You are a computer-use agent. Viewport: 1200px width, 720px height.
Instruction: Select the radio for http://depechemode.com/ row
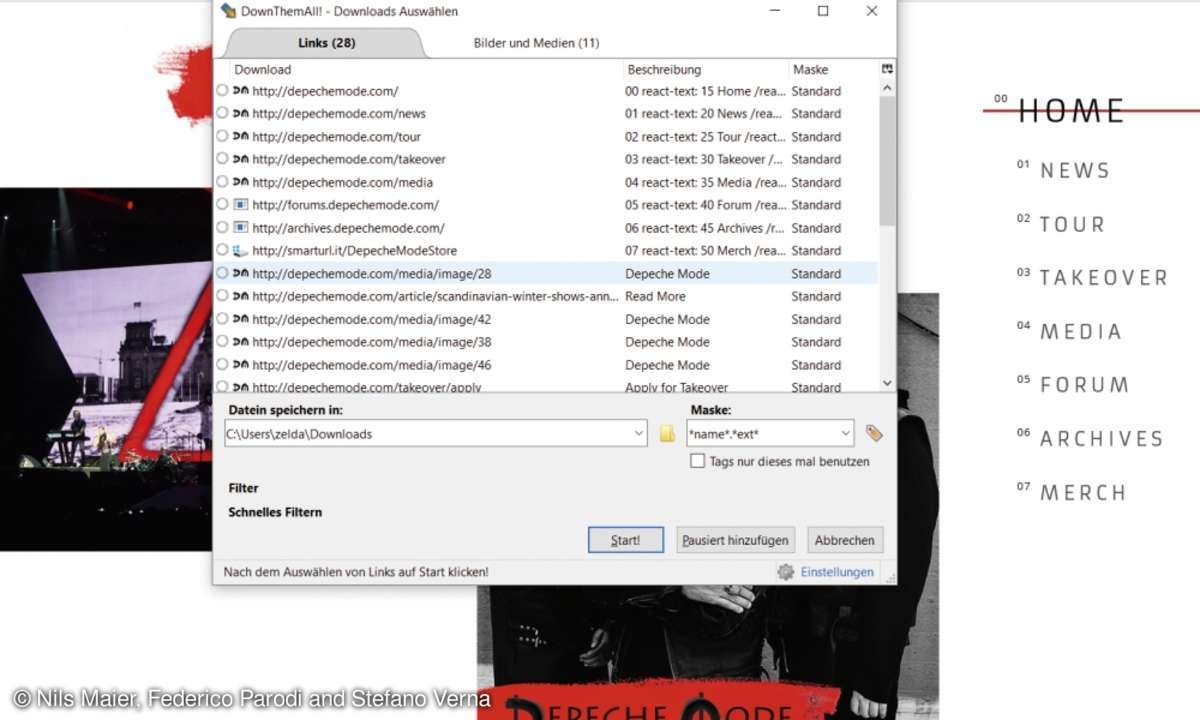coord(222,90)
